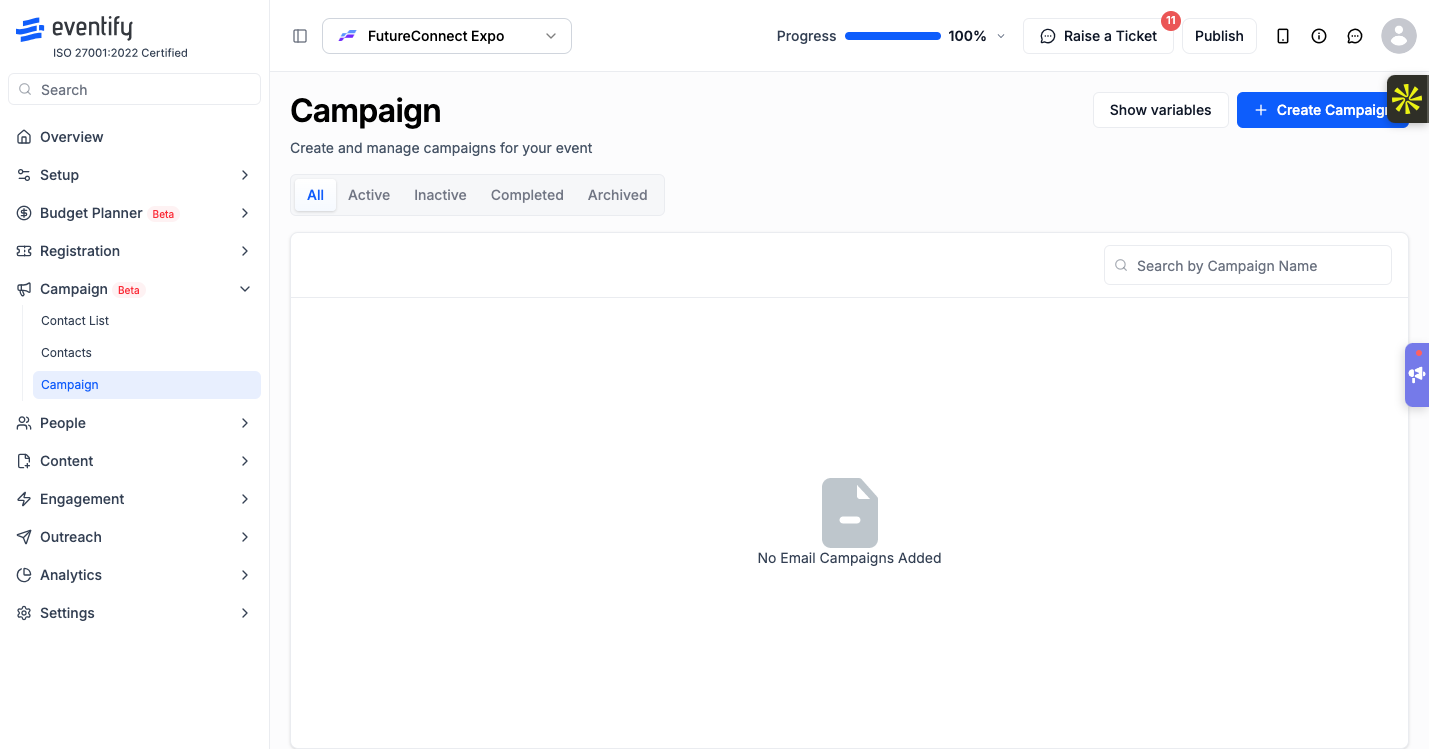1429x749 pixels.
Task: Click the Show variables button
Action: click(x=1160, y=110)
